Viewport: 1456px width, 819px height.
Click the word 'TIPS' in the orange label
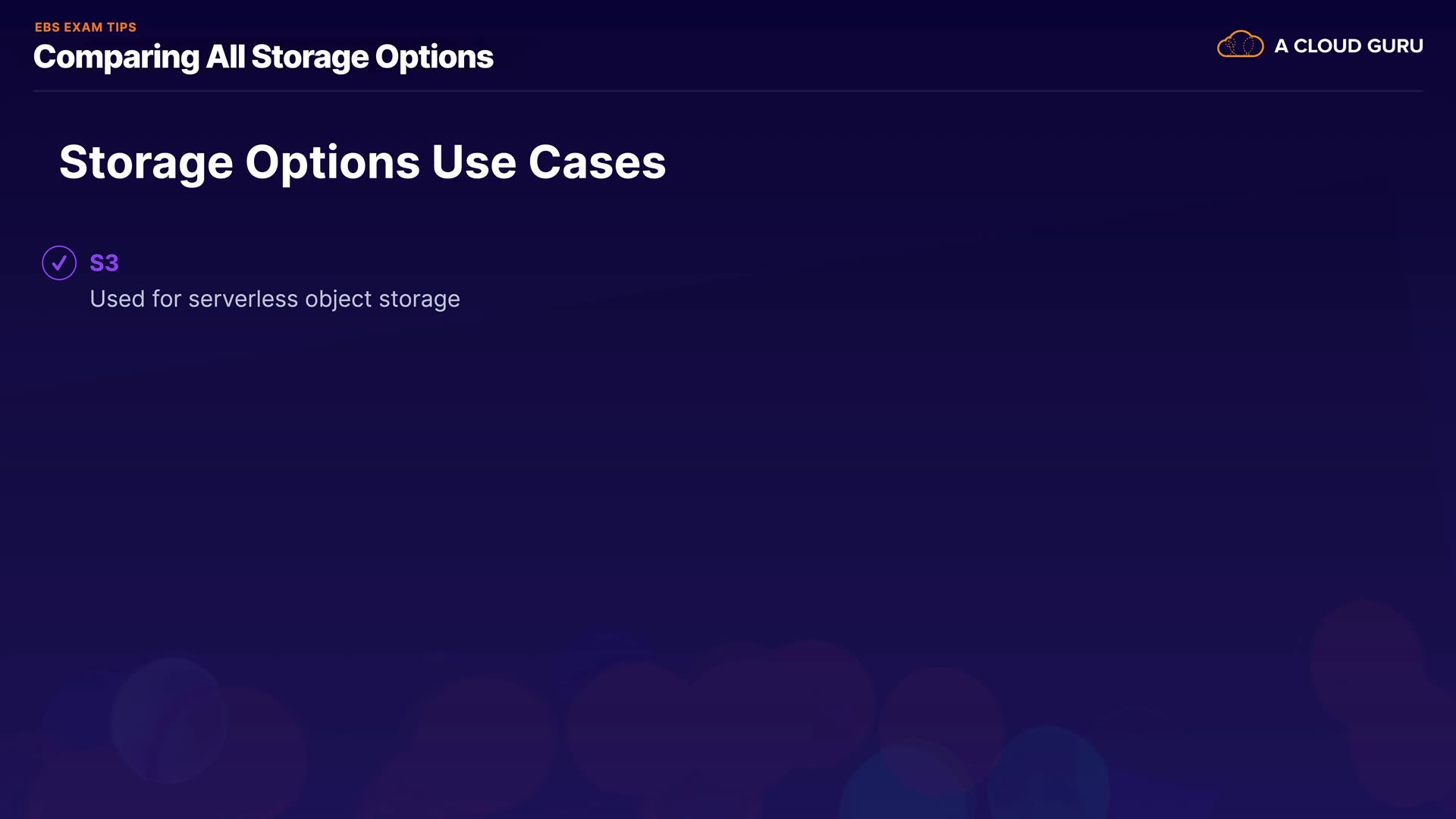point(121,27)
